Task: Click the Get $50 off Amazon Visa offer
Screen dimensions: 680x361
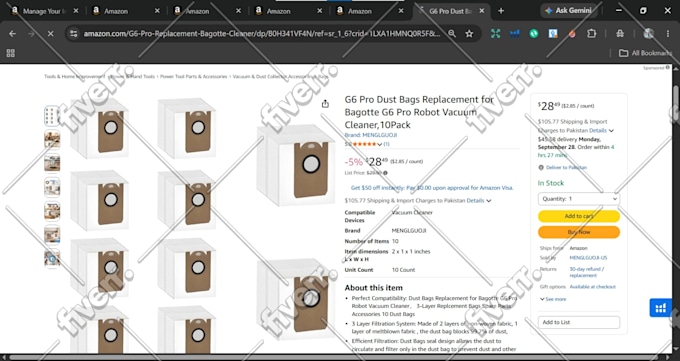Action: point(432,188)
